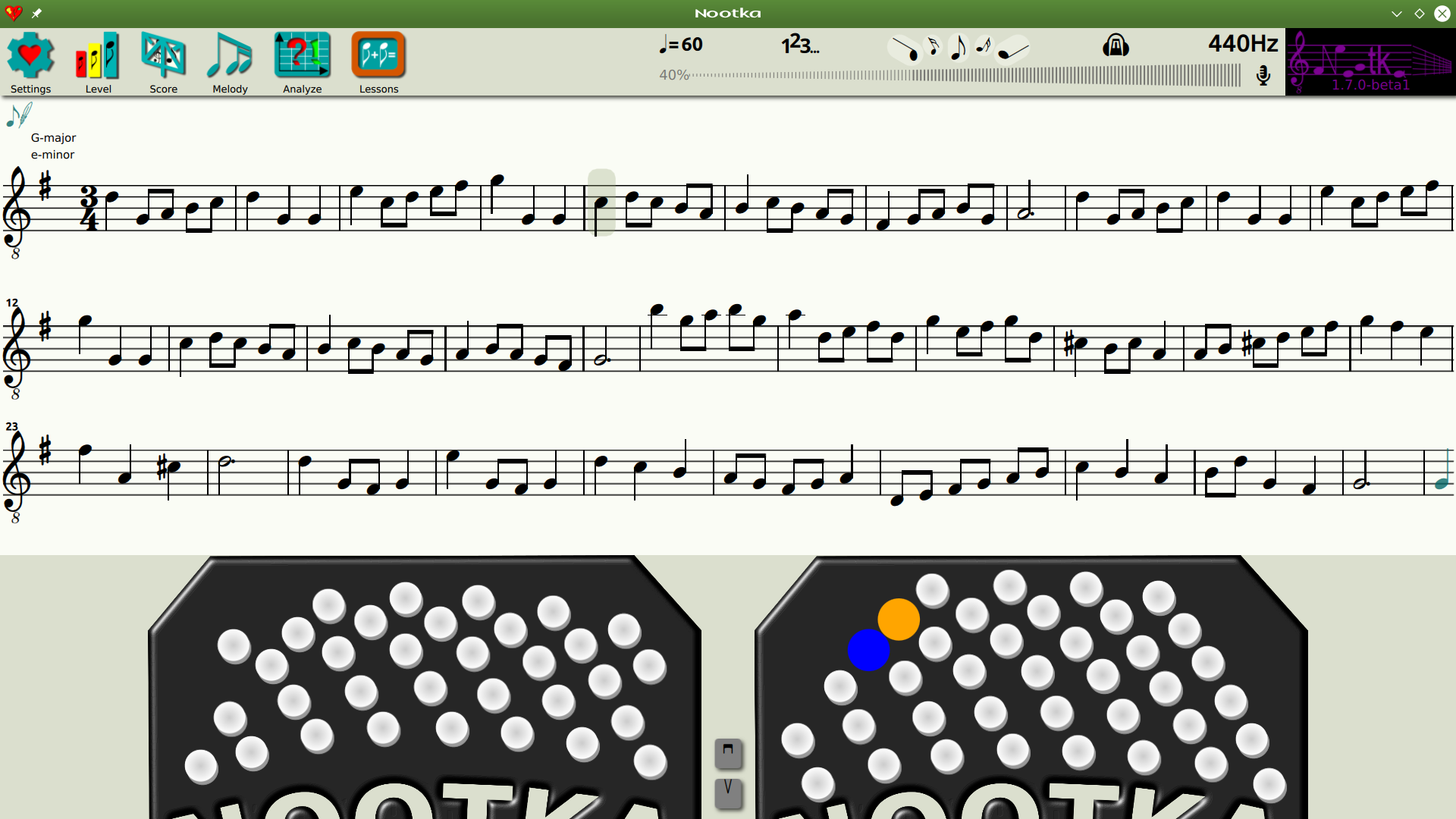Open the Score menu

(163, 63)
